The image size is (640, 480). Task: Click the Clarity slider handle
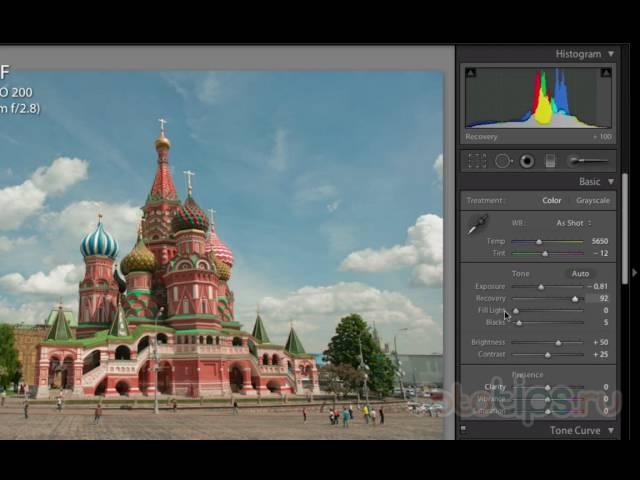[548, 387]
